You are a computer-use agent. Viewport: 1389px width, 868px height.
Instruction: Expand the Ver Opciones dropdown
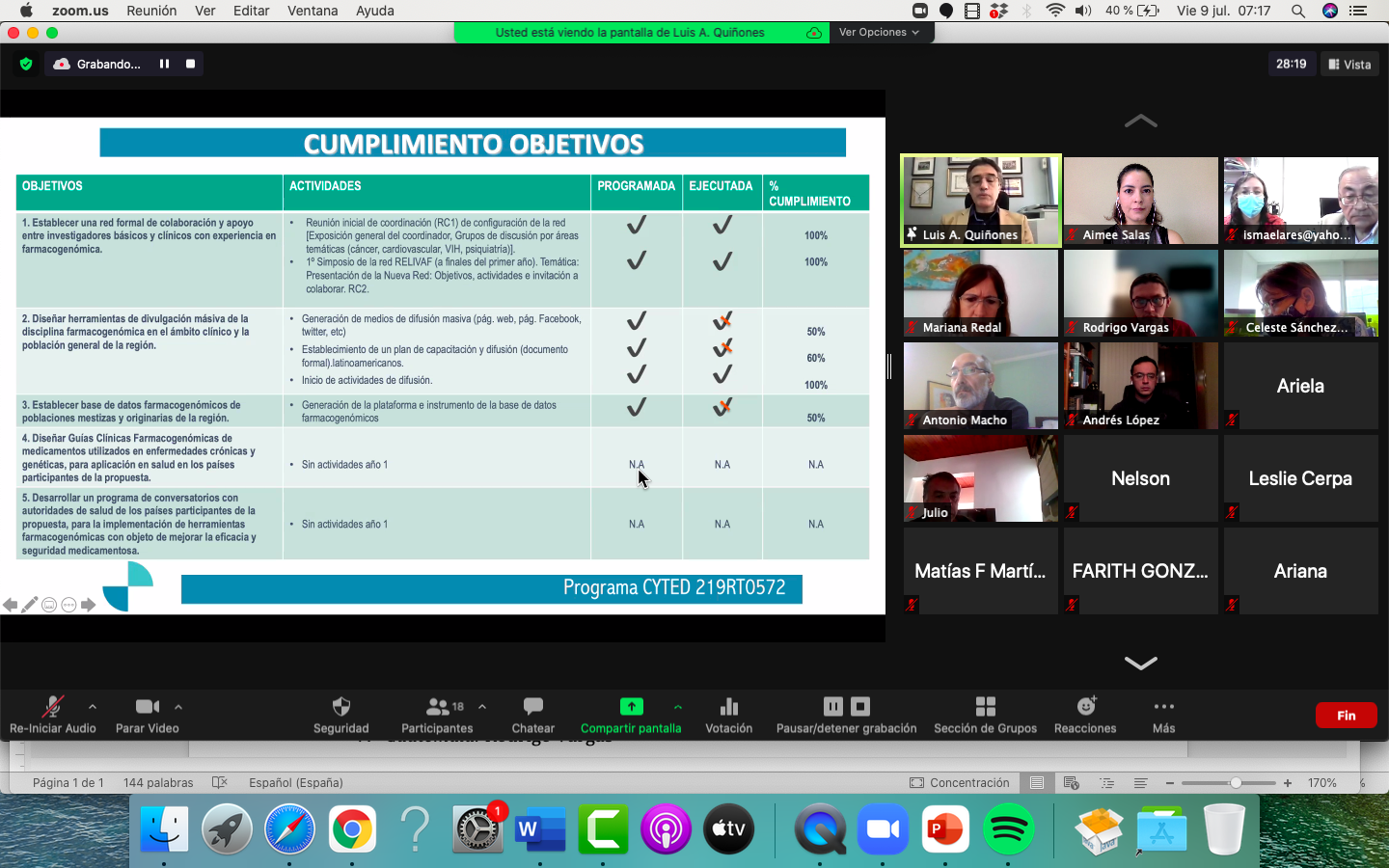tap(879, 32)
